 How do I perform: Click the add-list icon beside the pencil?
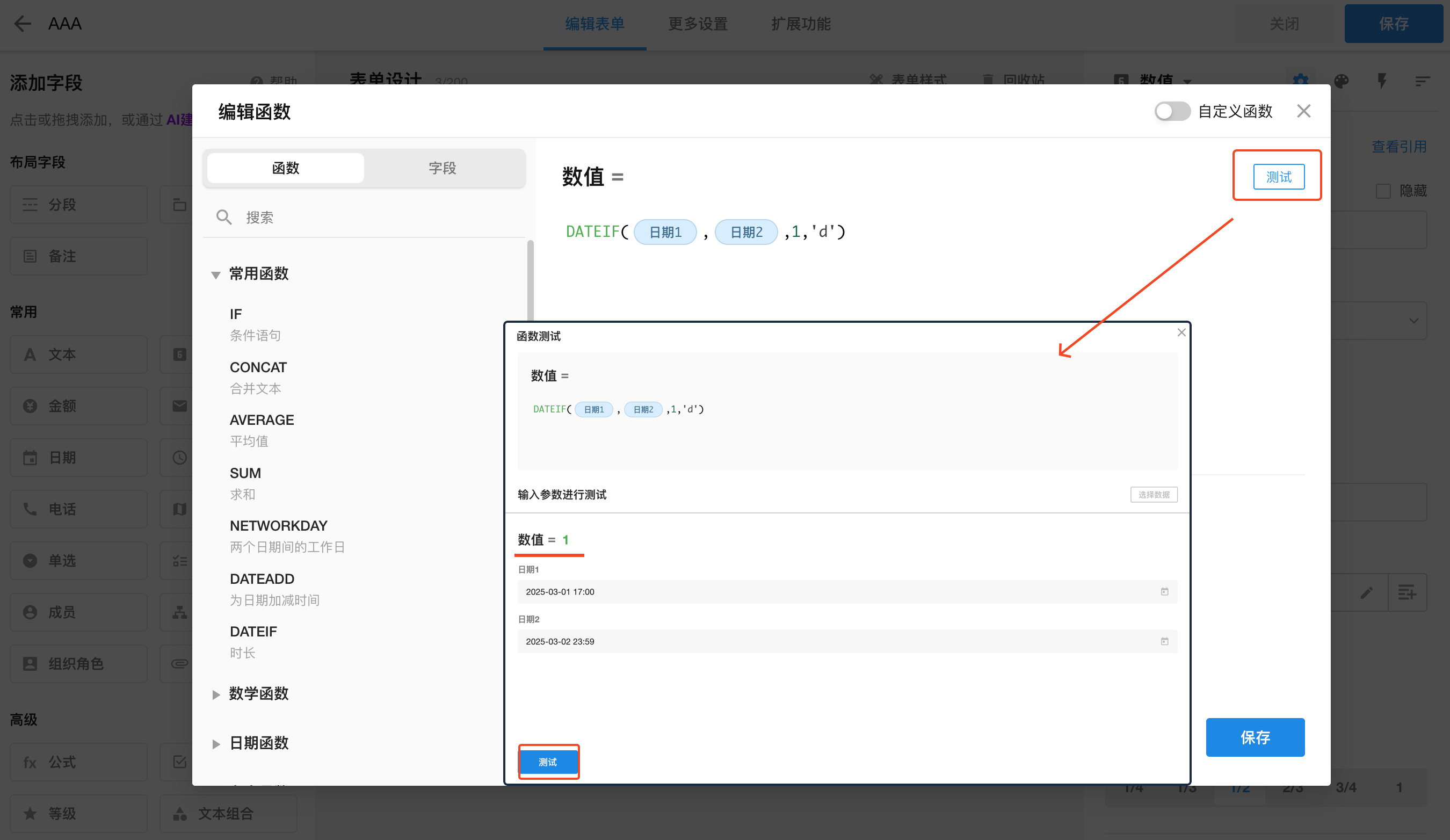click(1407, 592)
